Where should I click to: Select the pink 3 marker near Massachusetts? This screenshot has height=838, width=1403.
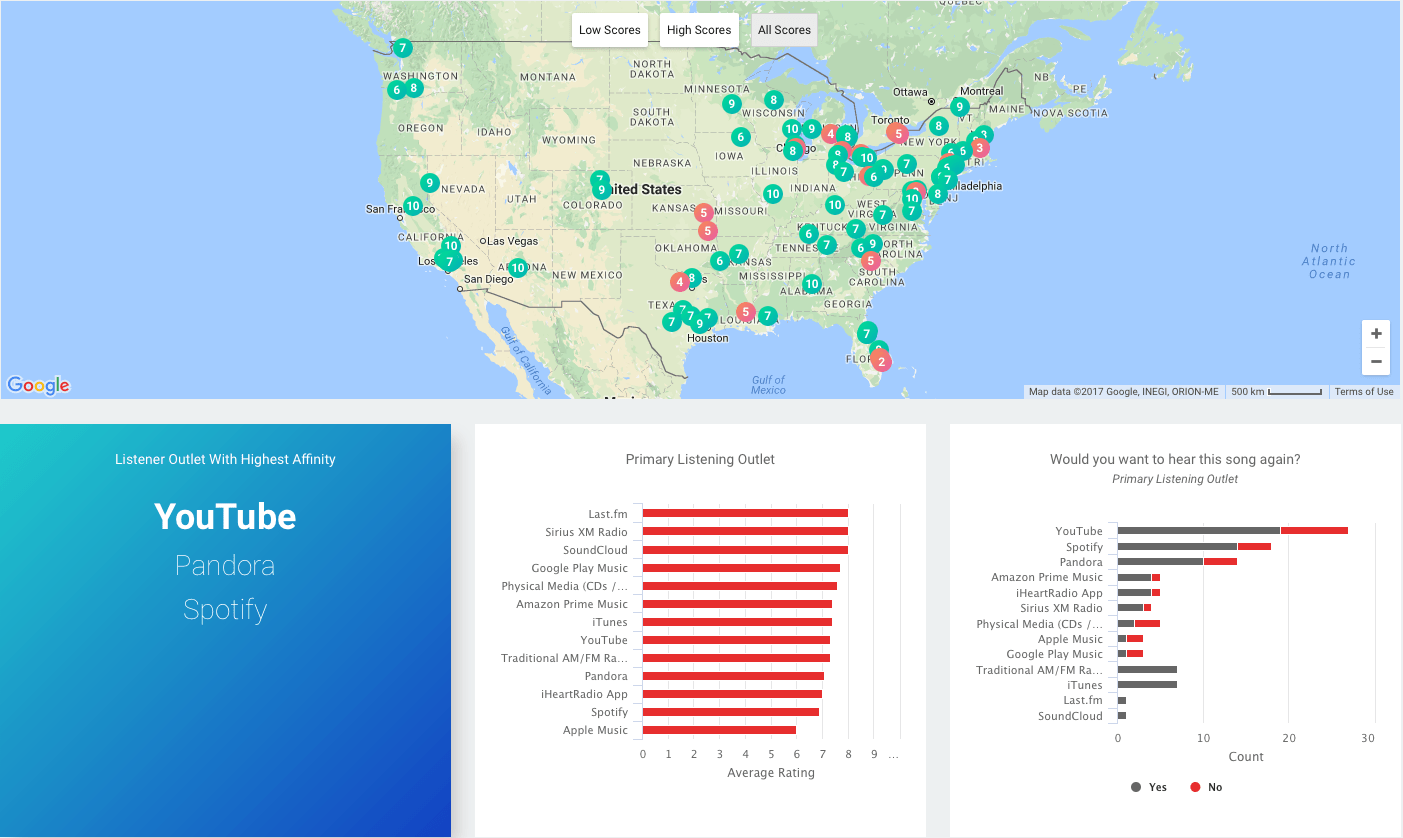click(979, 148)
